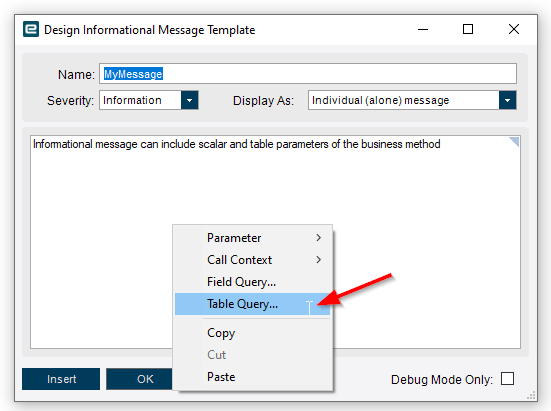
Task: Click inside the message text on business method
Action: click(400, 144)
